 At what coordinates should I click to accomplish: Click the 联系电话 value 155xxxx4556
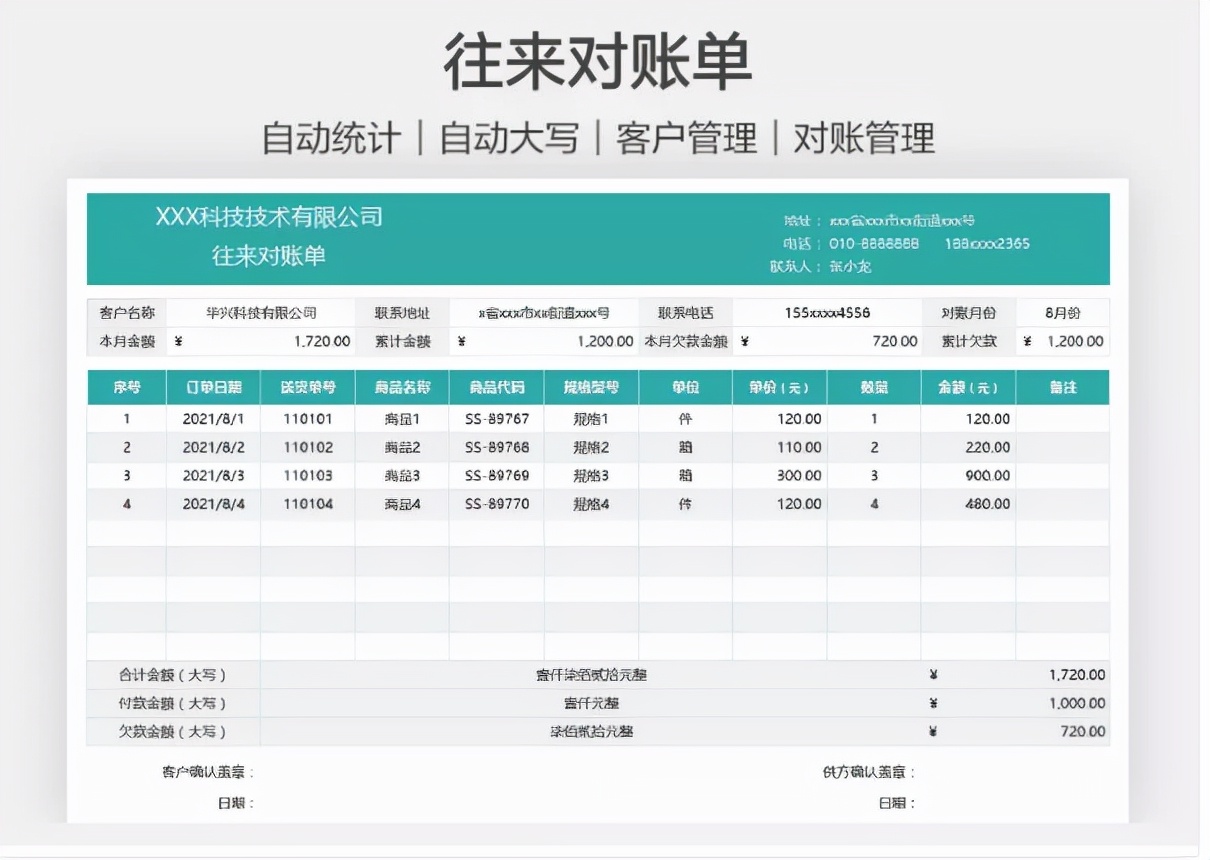pos(827,311)
